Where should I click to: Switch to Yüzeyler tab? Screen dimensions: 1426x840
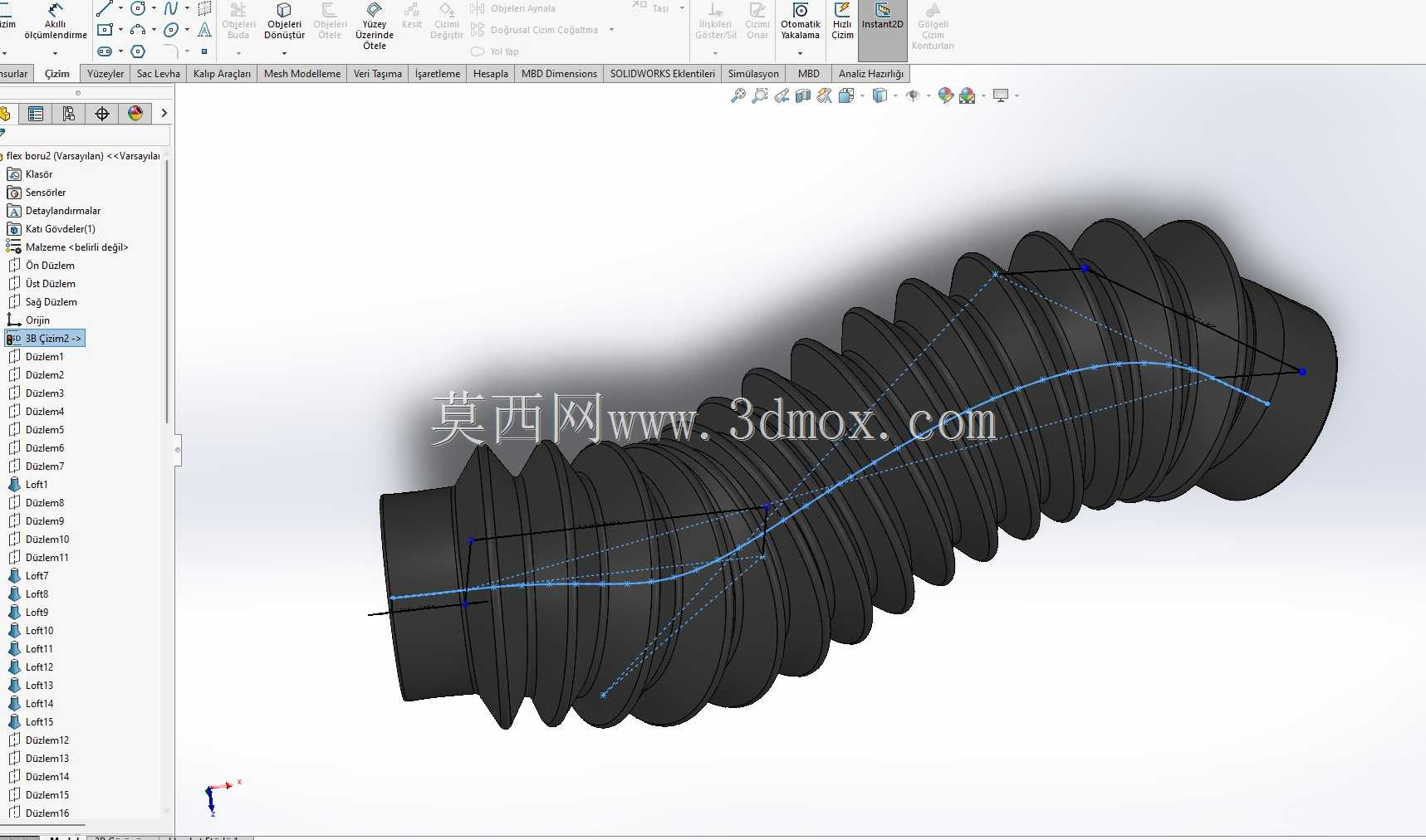pos(105,74)
